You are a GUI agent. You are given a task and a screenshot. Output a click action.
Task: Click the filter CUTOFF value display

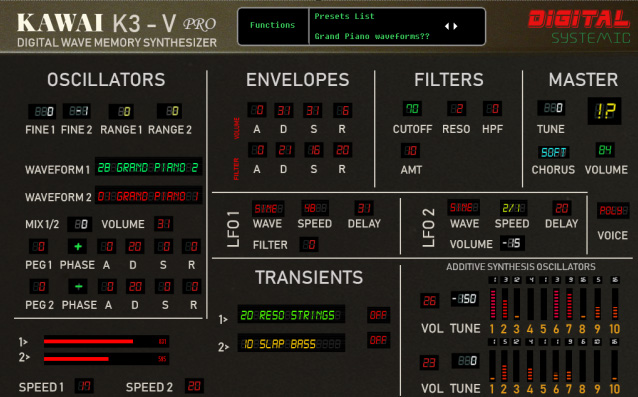tap(412, 109)
